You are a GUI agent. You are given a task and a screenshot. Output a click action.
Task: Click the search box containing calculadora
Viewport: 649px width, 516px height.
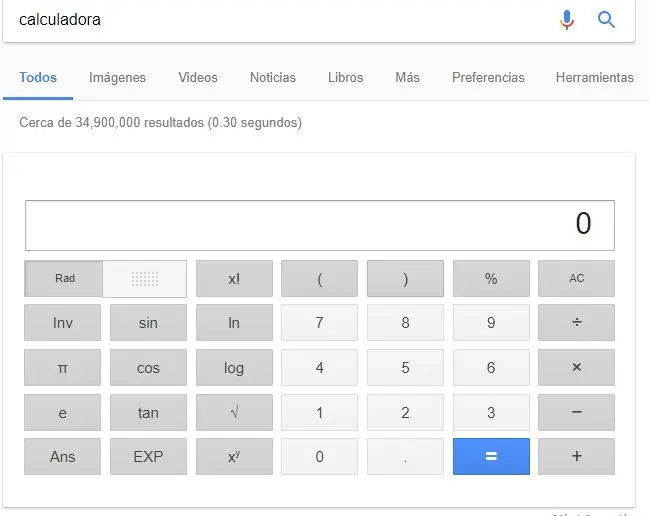(280, 20)
